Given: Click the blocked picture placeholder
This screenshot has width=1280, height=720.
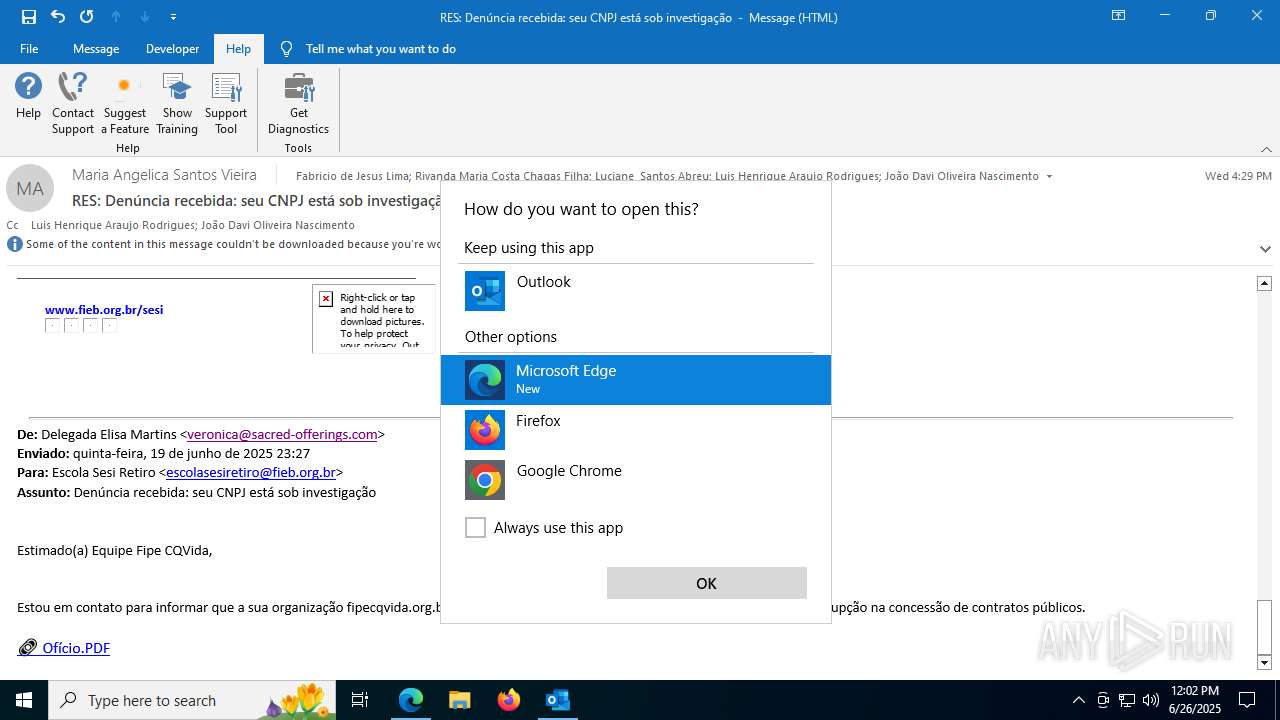Looking at the screenshot, I should pyautogui.click(x=373, y=318).
